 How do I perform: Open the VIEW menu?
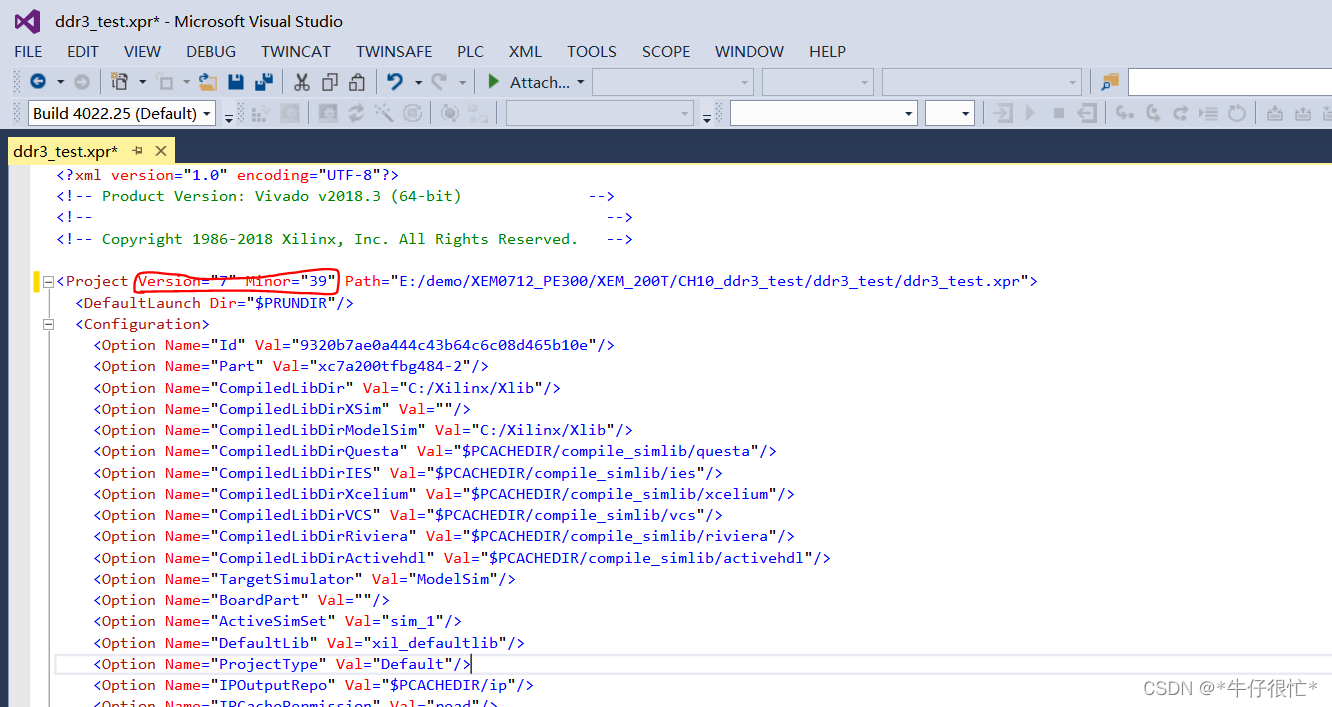[142, 51]
